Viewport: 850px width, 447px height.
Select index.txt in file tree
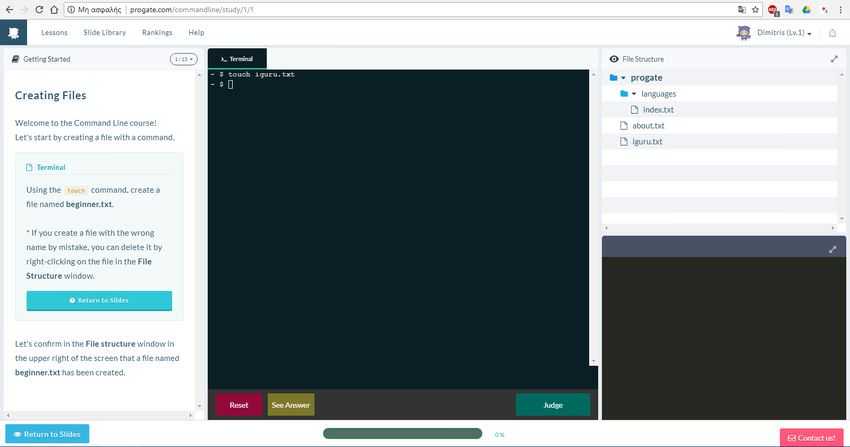658,109
